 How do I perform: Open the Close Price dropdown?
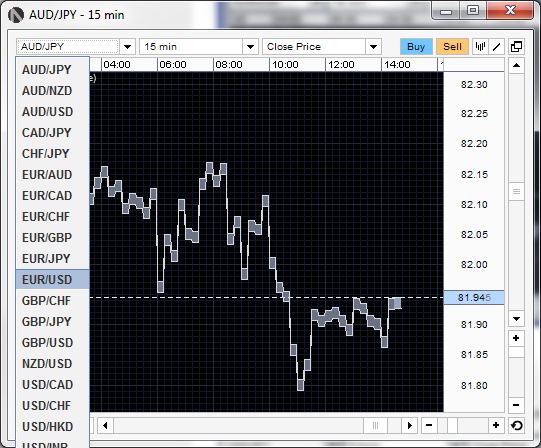(x=373, y=47)
